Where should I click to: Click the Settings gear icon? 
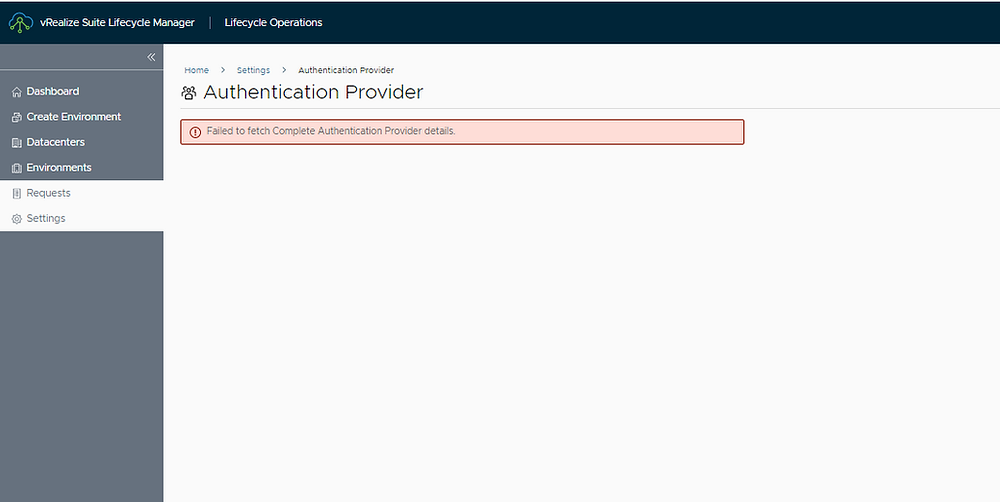(17, 219)
